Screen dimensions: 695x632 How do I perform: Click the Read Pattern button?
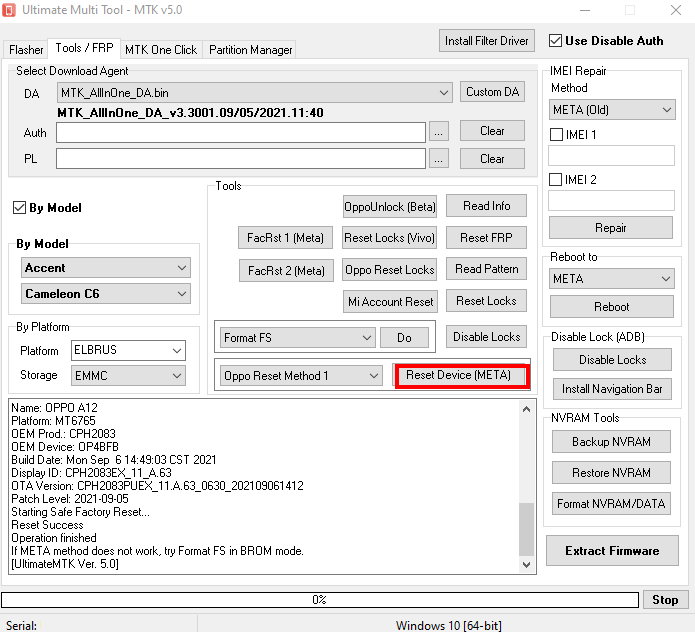[x=486, y=269]
